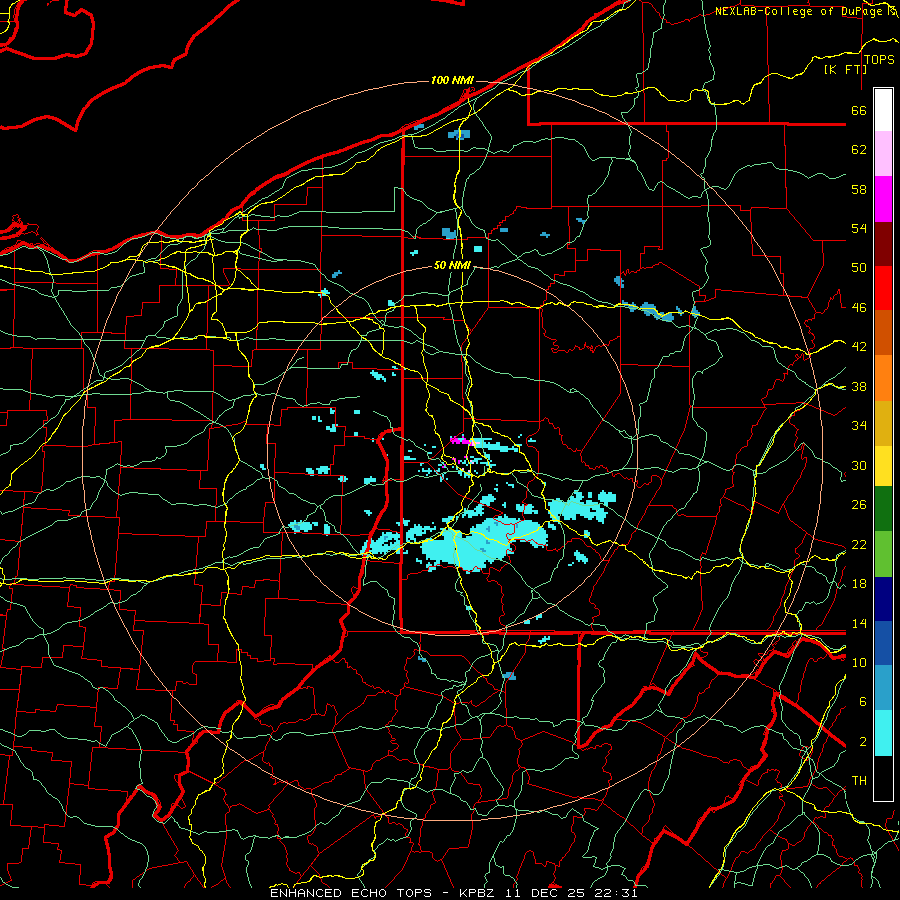The height and width of the screenshot is (900, 900).
Task: Click the legend value 46
Action: (x=859, y=308)
